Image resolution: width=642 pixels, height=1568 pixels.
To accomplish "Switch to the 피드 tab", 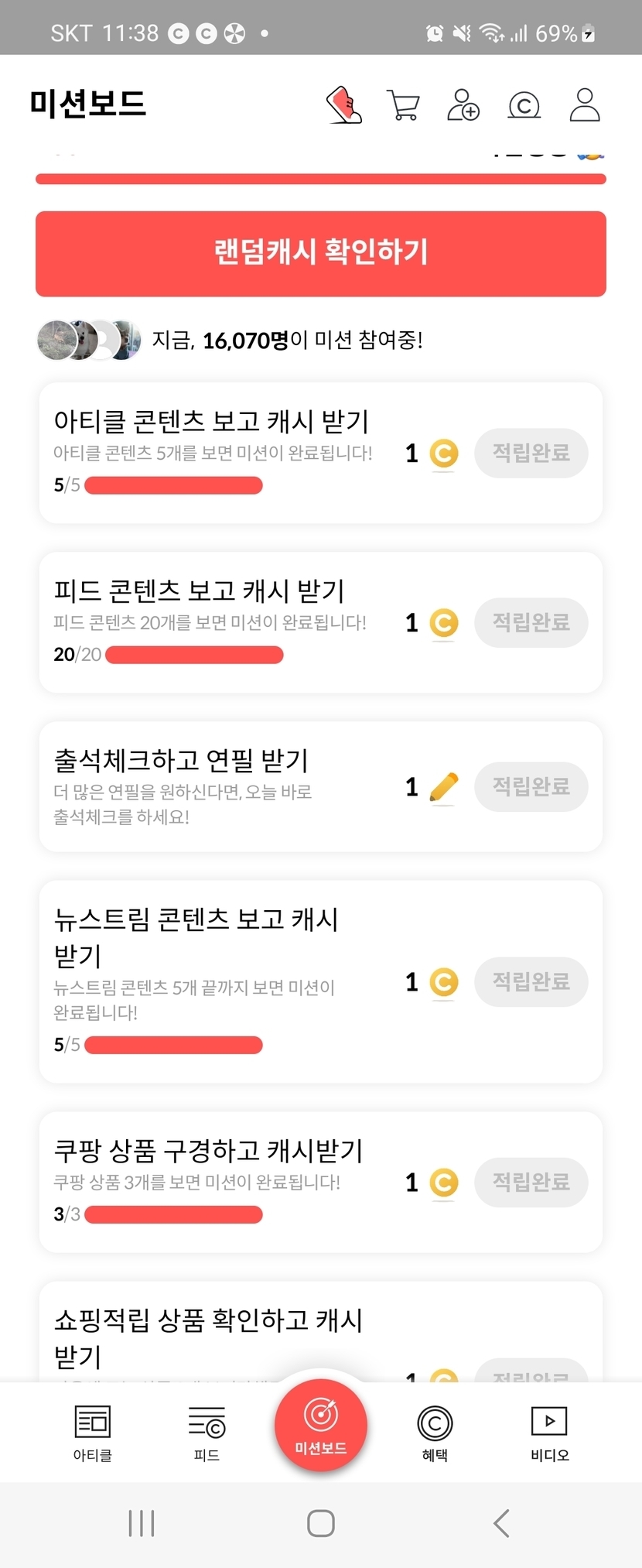I will pos(207,1432).
